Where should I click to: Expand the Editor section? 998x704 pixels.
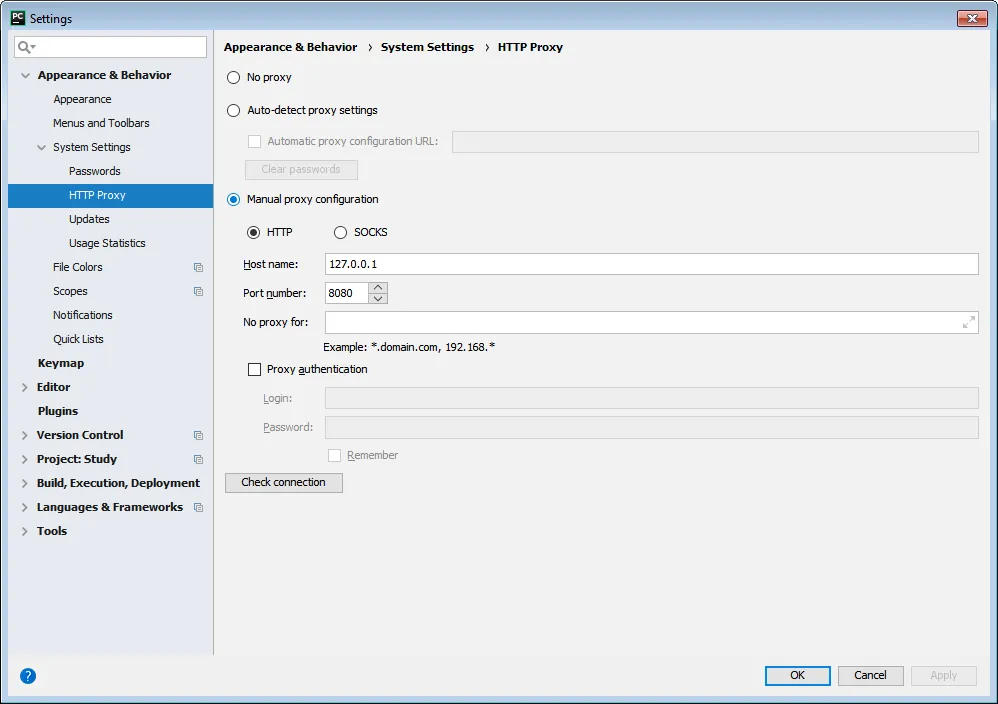(x=25, y=387)
